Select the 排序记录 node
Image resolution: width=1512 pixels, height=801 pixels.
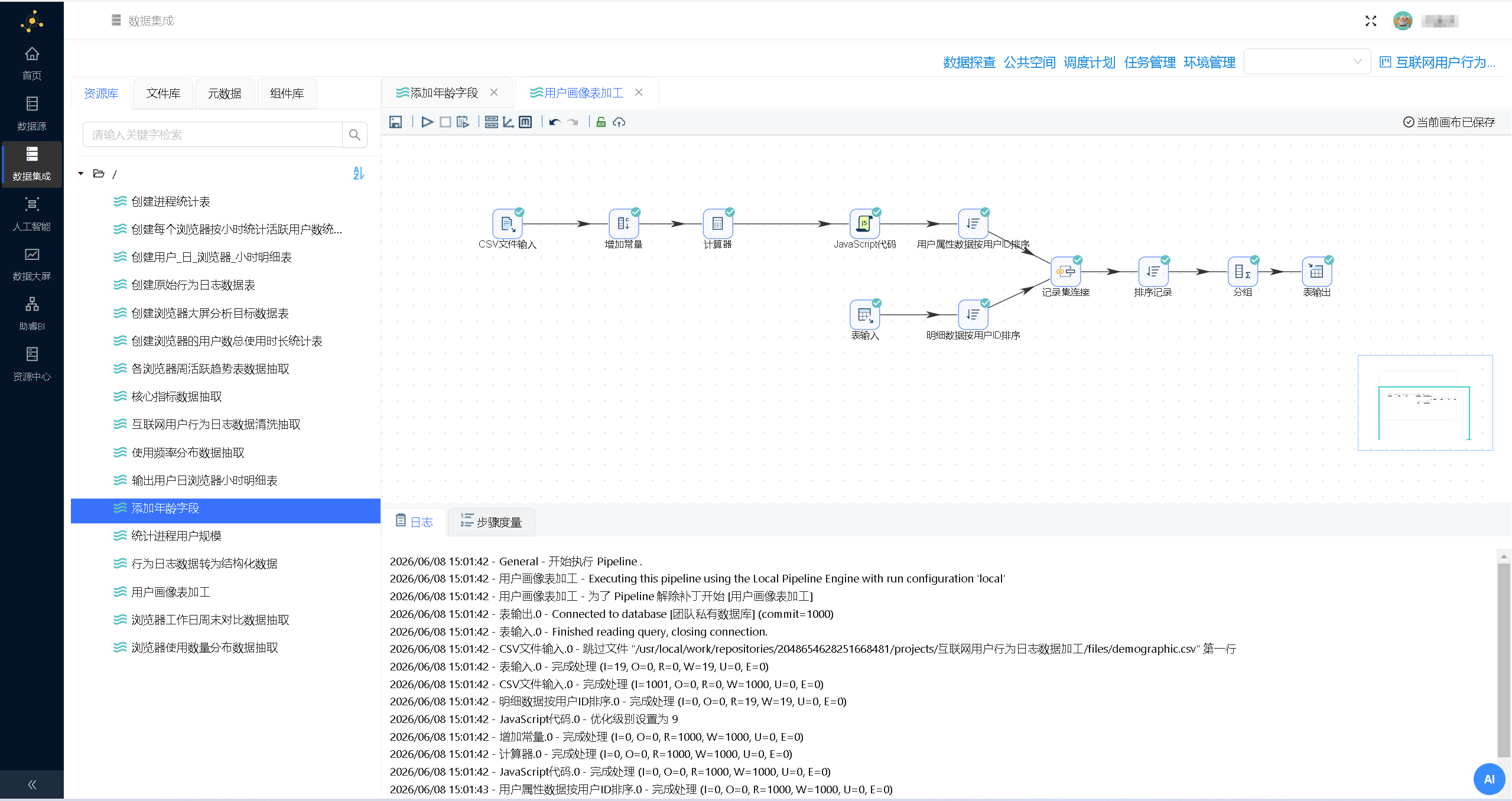pos(1153,272)
